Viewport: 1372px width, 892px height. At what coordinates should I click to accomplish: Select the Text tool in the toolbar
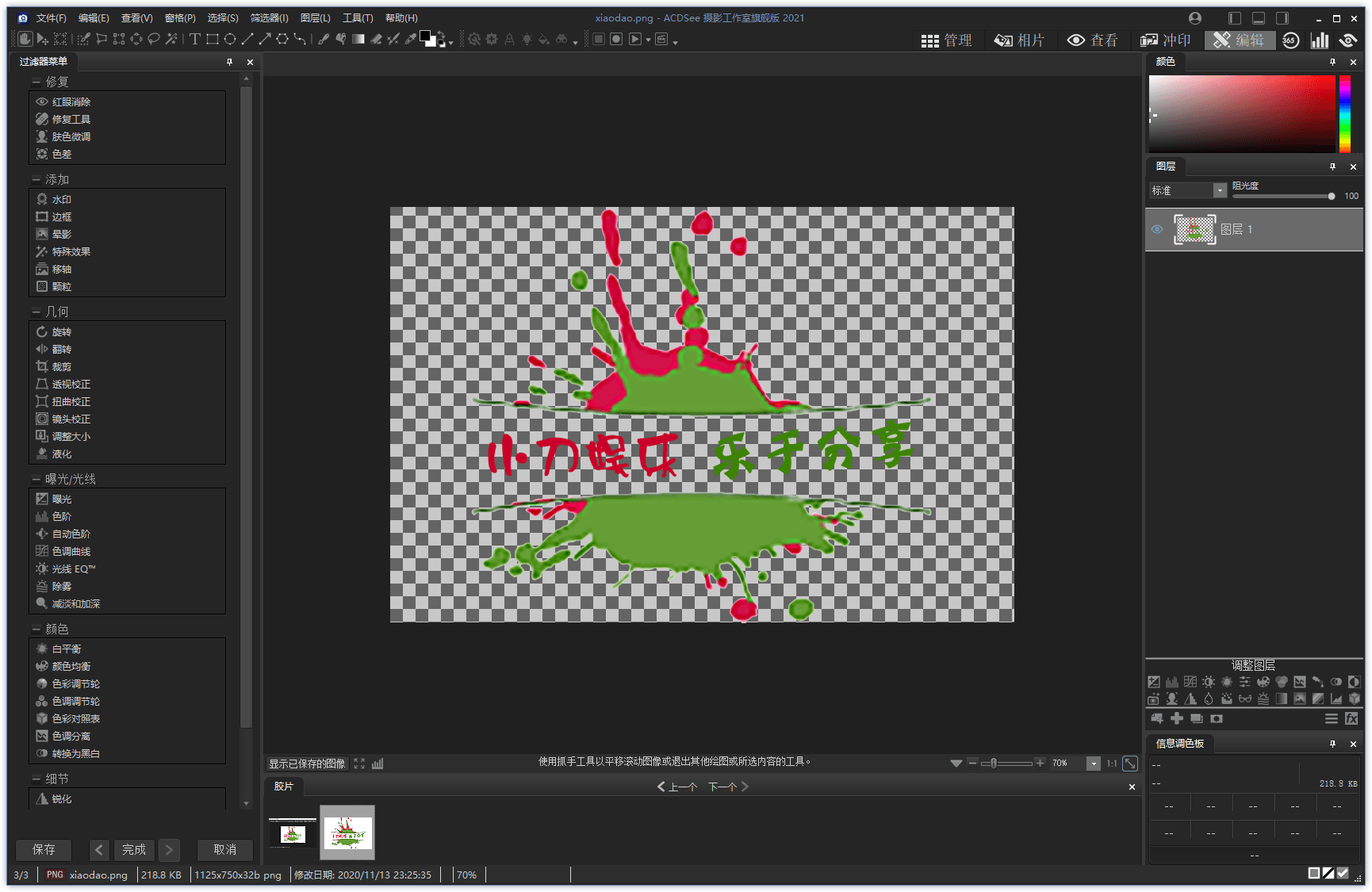[194, 39]
